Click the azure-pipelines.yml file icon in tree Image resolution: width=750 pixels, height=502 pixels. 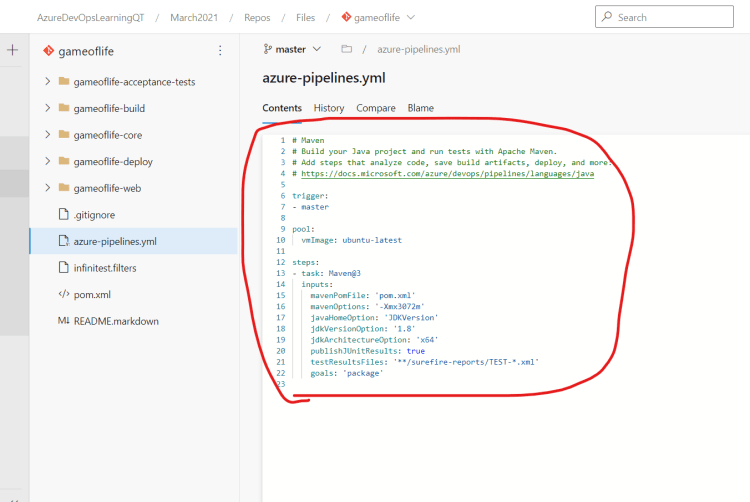coord(64,240)
